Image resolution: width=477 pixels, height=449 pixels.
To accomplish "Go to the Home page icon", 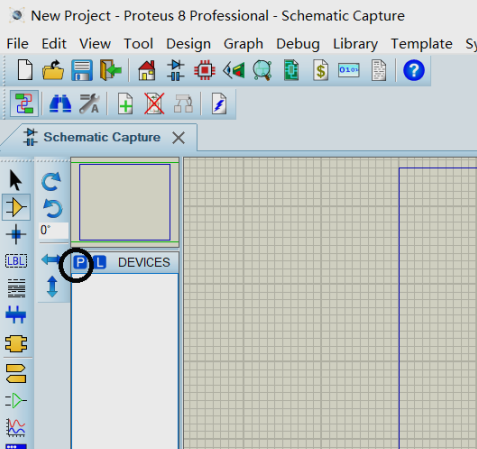I will coord(147,70).
